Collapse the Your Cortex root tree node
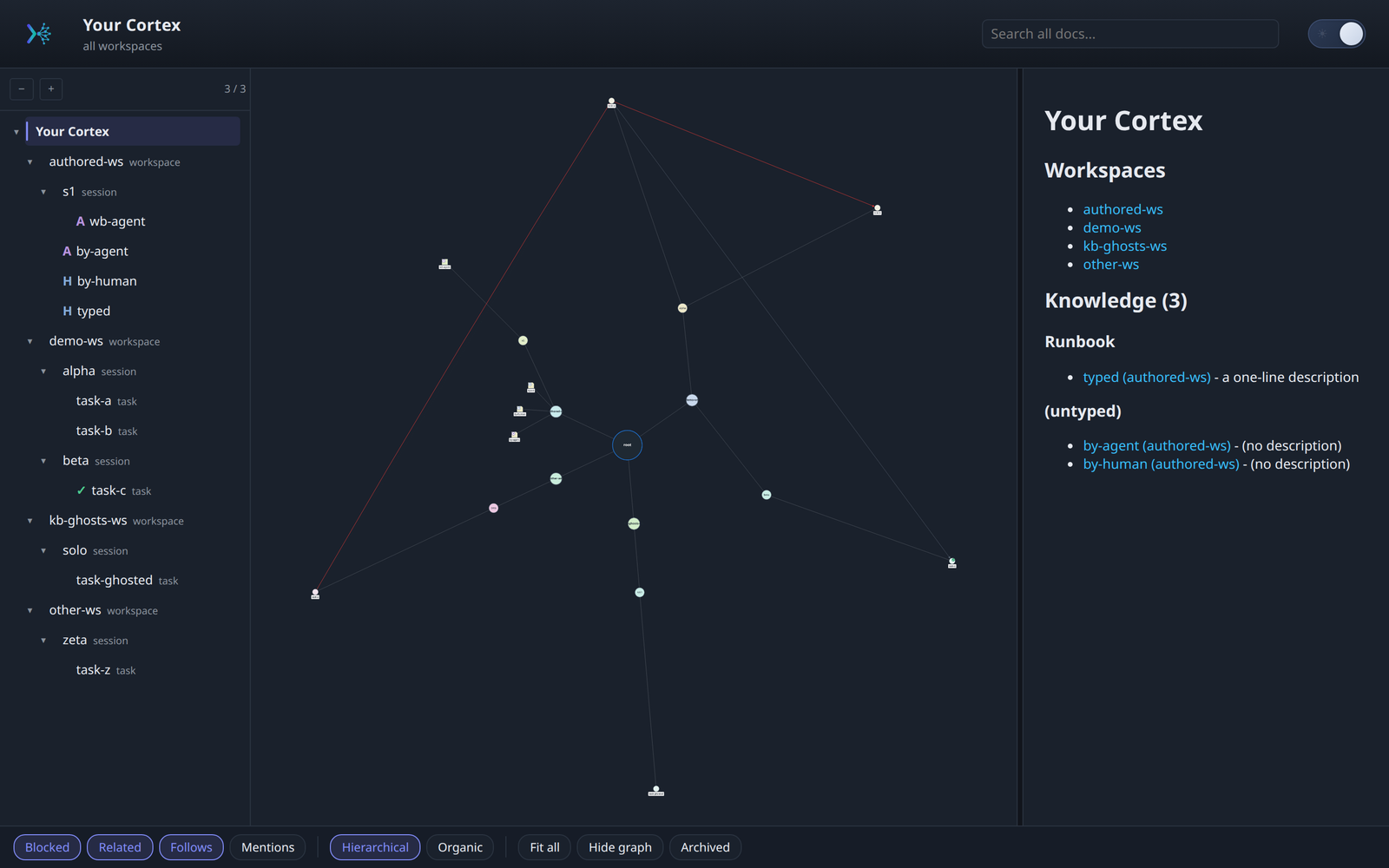This screenshot has width=1389, height=868. 16,132
